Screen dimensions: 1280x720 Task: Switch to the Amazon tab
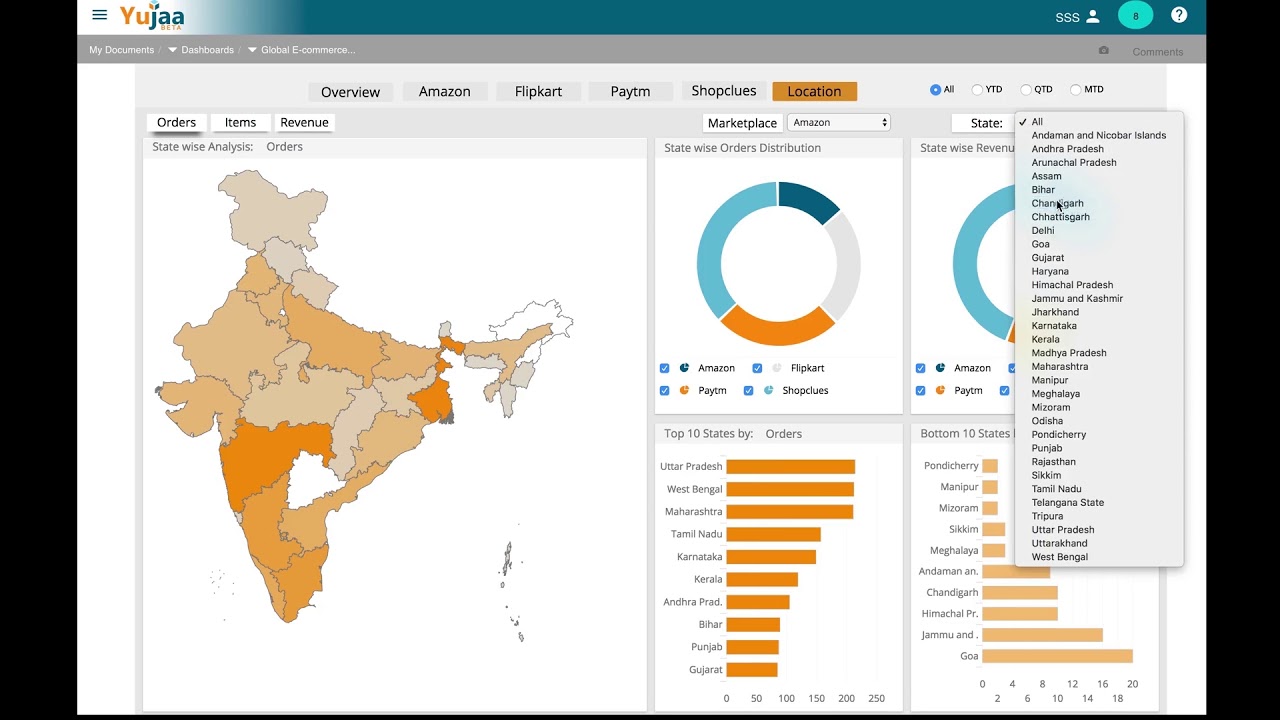445,91
